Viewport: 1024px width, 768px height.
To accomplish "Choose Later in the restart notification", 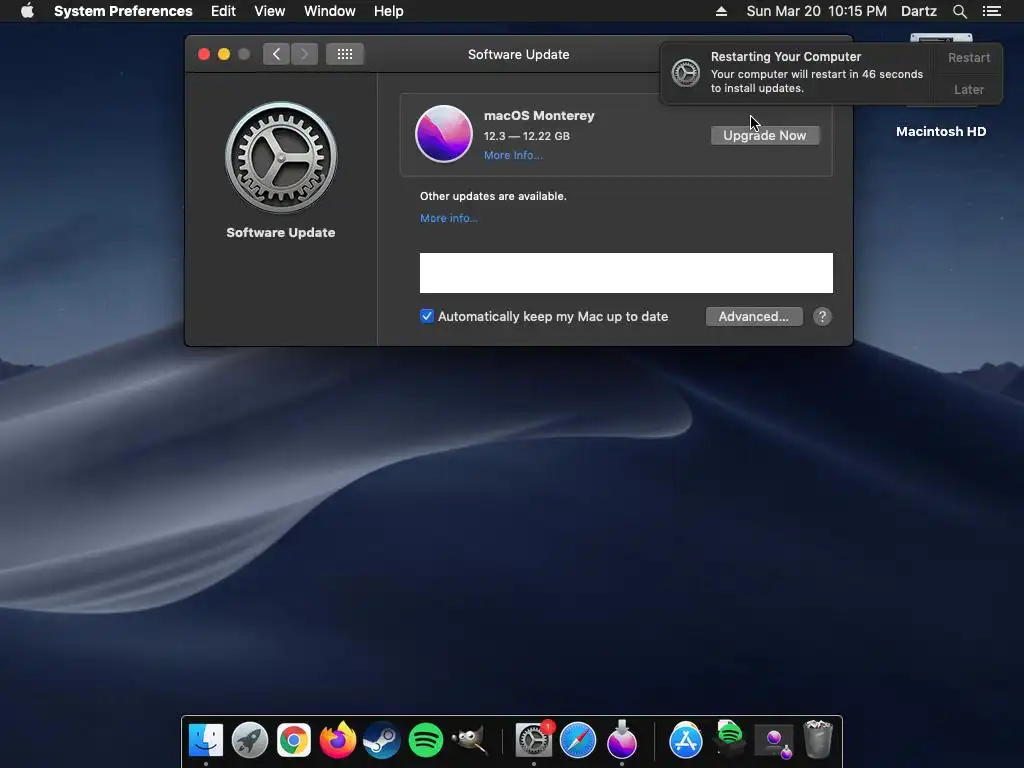I will (968, 89).
